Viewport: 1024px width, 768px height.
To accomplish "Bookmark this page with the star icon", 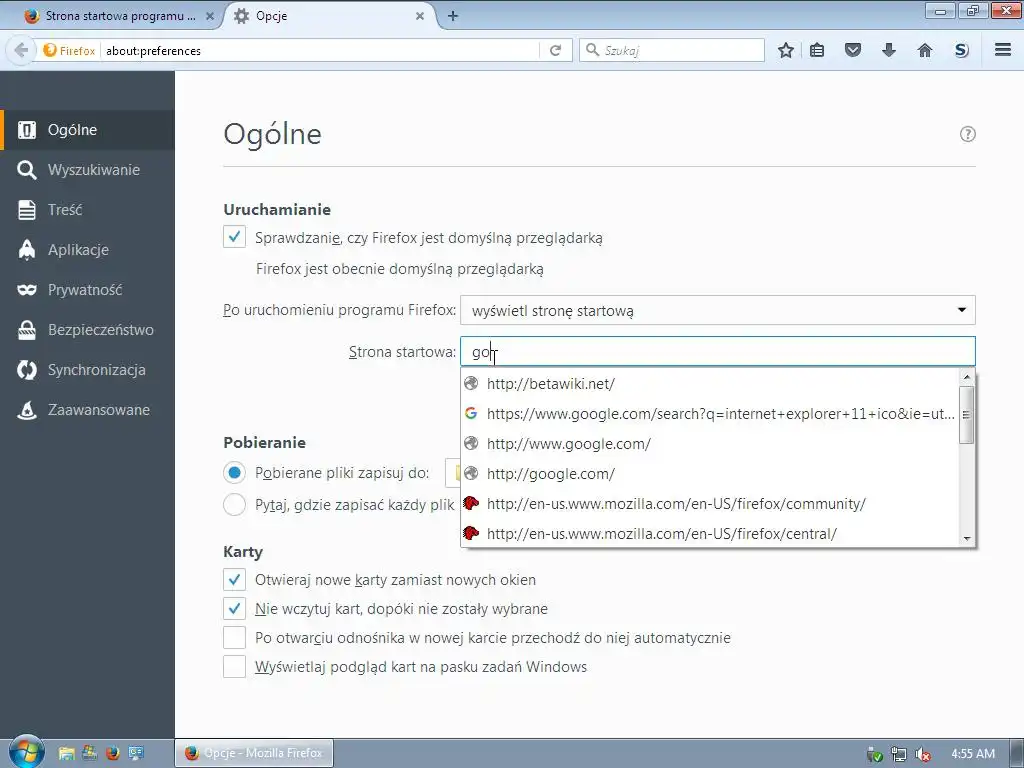I will pyautogui.click(x=786, y=50).
